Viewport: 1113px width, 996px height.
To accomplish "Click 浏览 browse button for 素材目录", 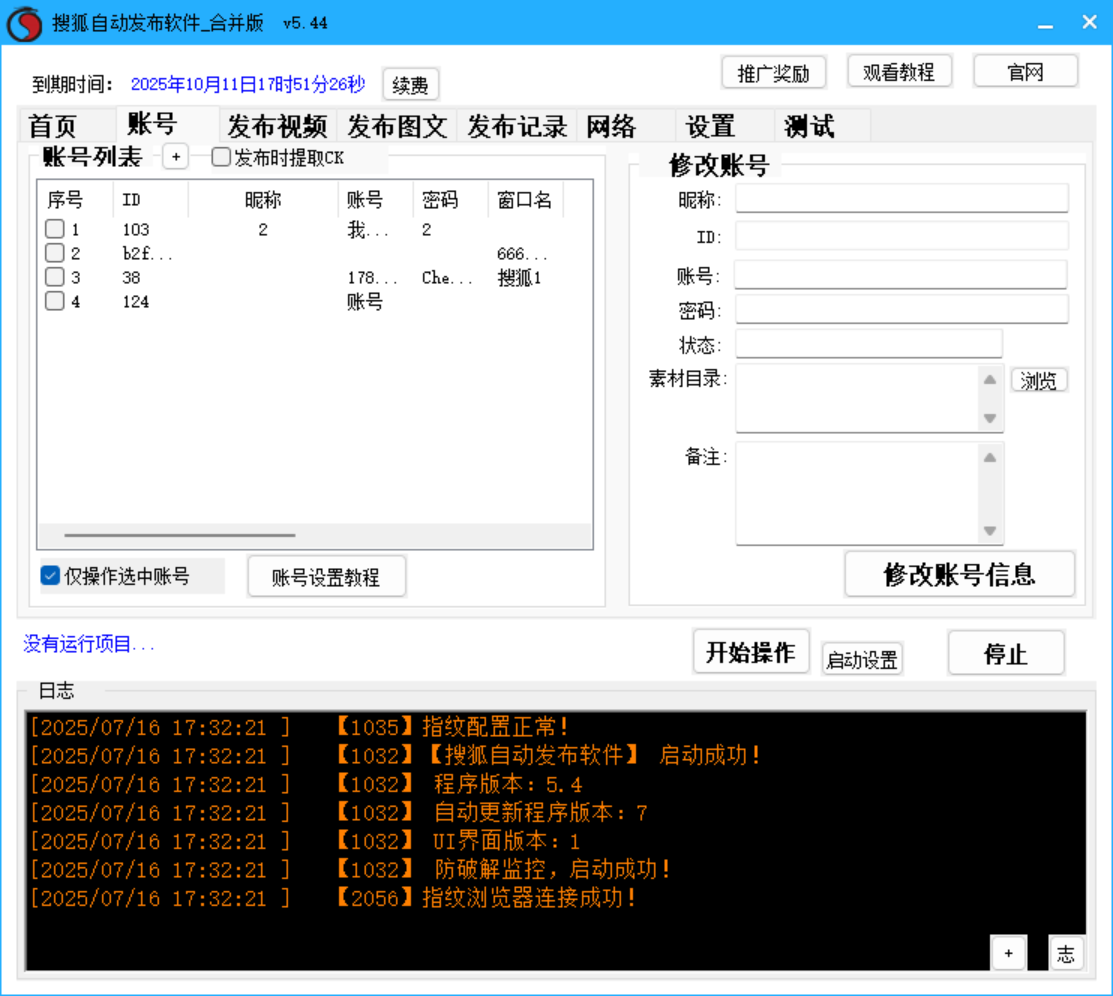I will (x=1038, y=381).
